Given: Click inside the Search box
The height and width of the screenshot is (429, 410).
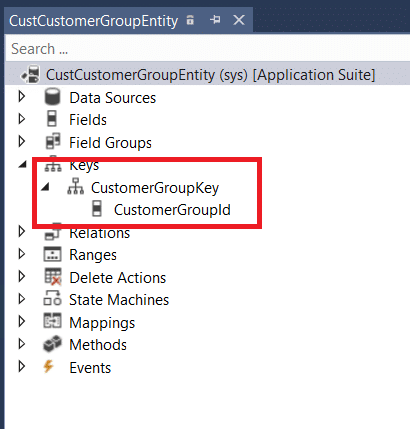Looking at the screenshot, I should pos(208,49).
